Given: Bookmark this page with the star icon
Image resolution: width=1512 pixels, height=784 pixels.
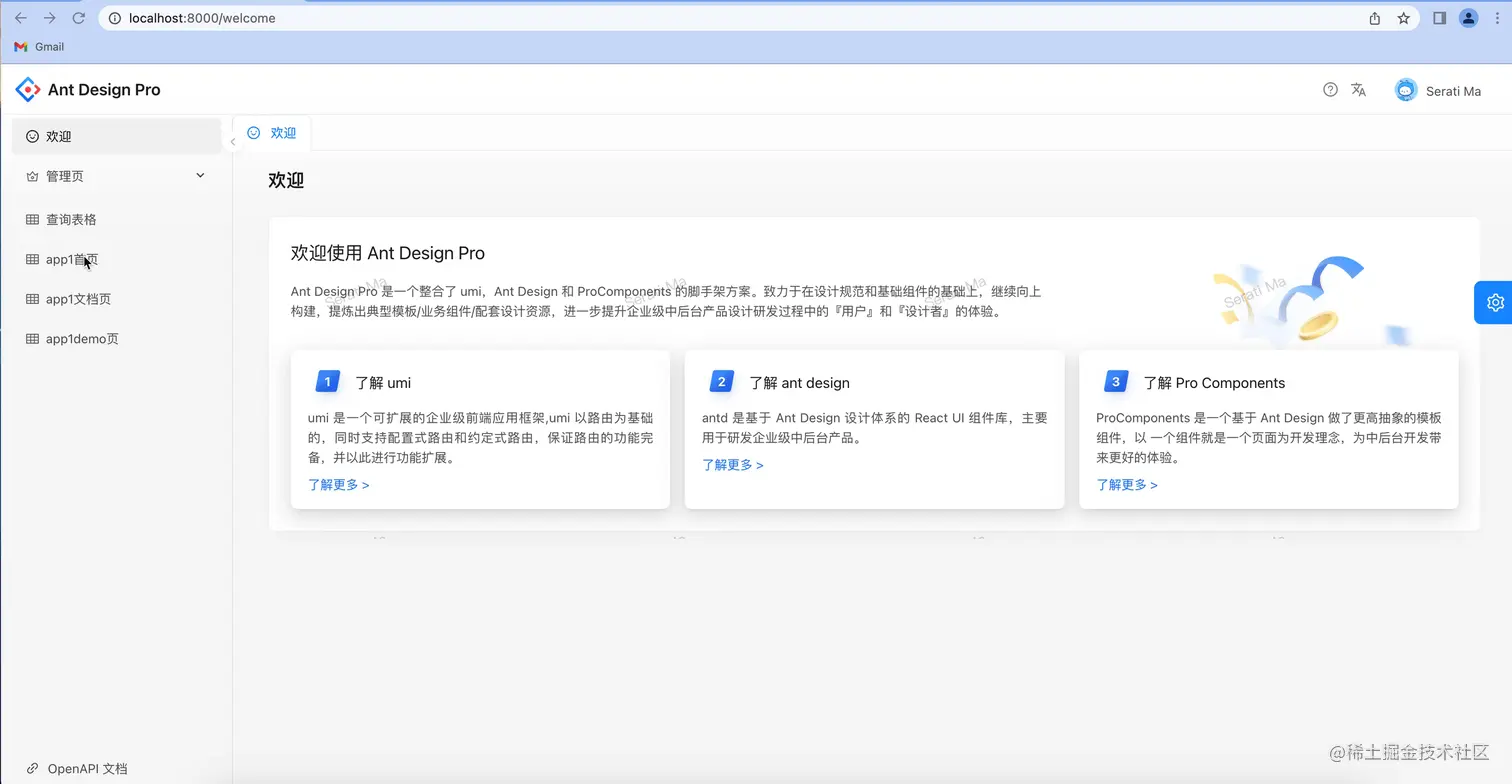Looking at the screenshot, I should pos(1404,18).
